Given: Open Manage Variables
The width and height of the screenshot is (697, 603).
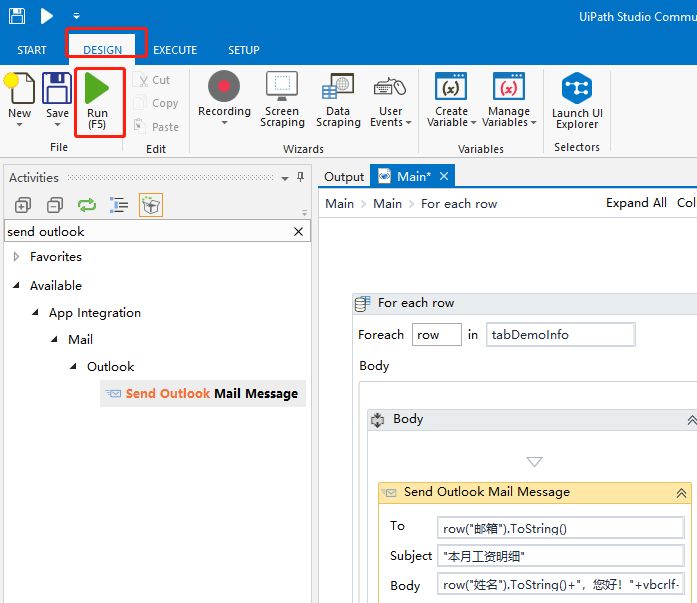Looking at the screenshot, I should (x=509, y=100).
